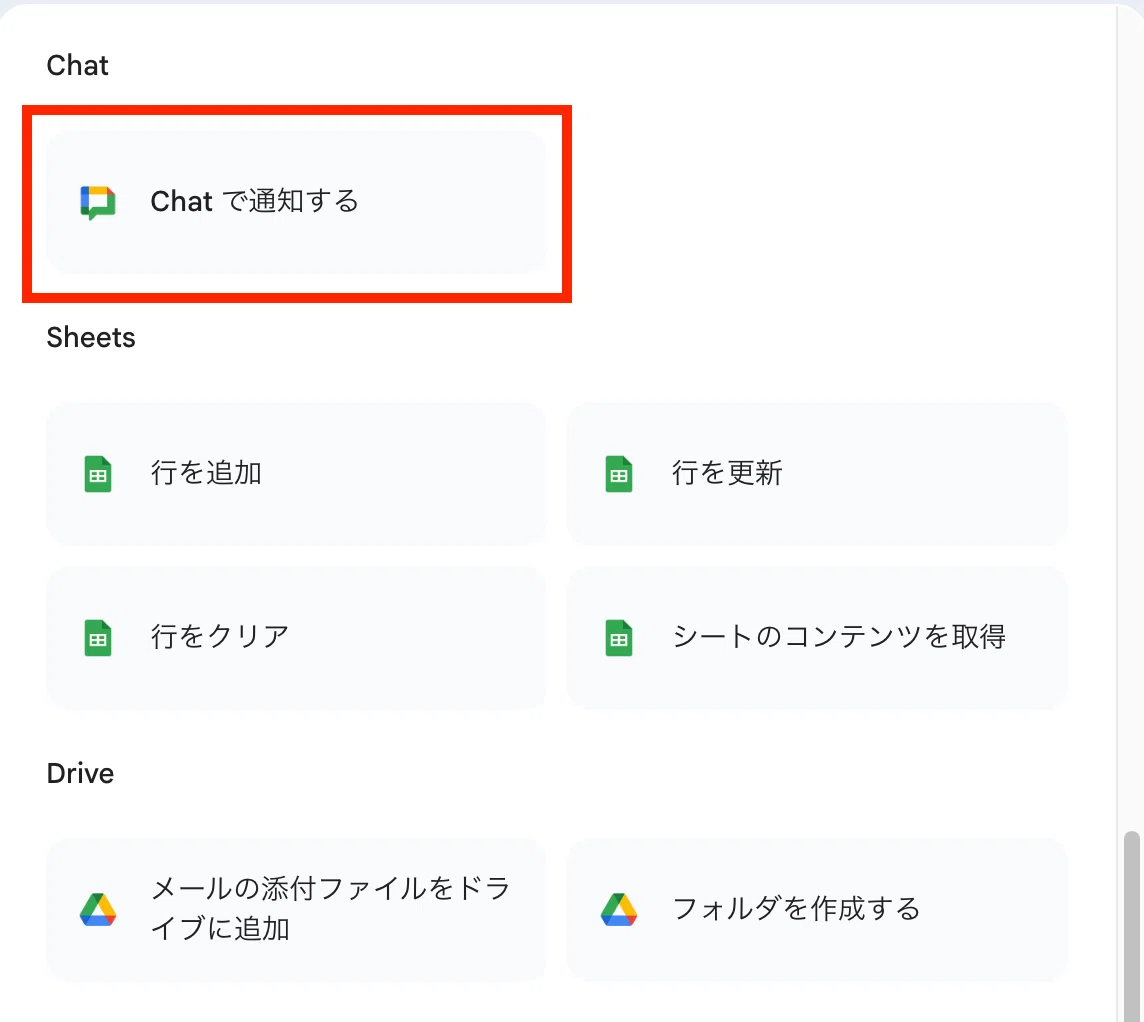This screenshot has width=1144, height=1022.
Task: Click the Sheets icon beside シートのコンテンツを取得
Action: coord(619,638)
